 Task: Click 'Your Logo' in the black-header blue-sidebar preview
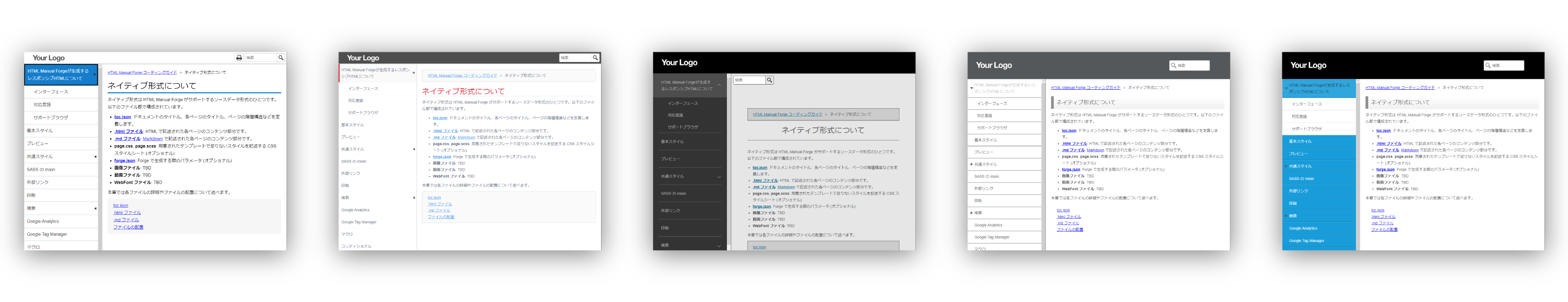pos(1307,65)
